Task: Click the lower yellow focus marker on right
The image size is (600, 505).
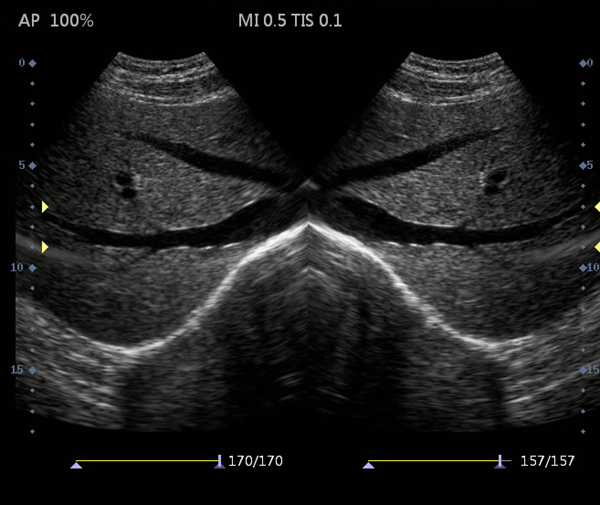Action: (x=597, y=246)
